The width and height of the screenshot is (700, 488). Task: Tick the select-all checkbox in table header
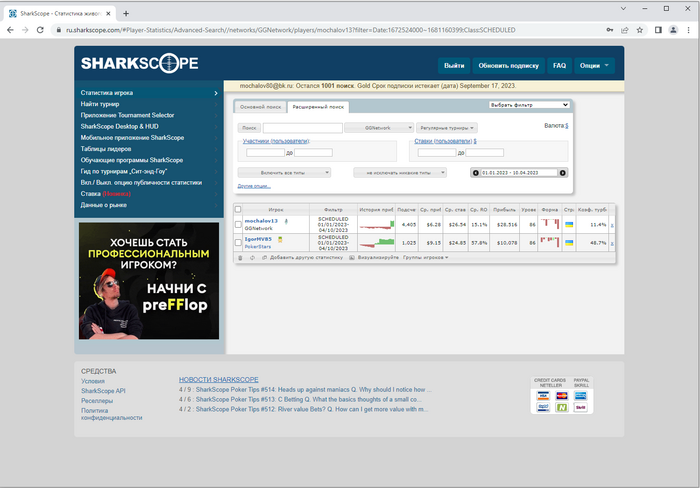(238, 209)
